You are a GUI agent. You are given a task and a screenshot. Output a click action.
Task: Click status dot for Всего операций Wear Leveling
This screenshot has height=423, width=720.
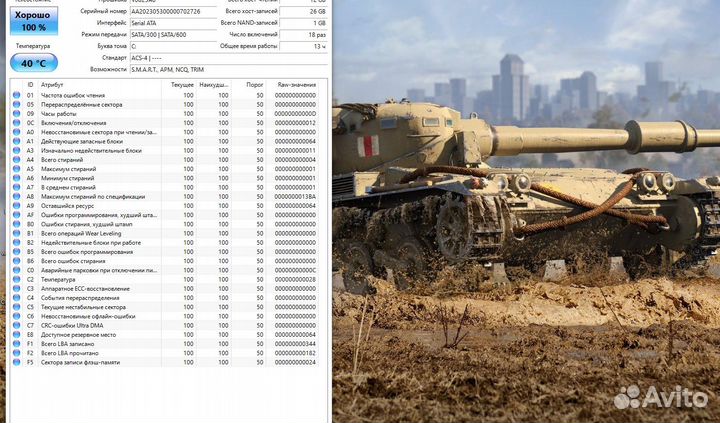coord(17,233)
